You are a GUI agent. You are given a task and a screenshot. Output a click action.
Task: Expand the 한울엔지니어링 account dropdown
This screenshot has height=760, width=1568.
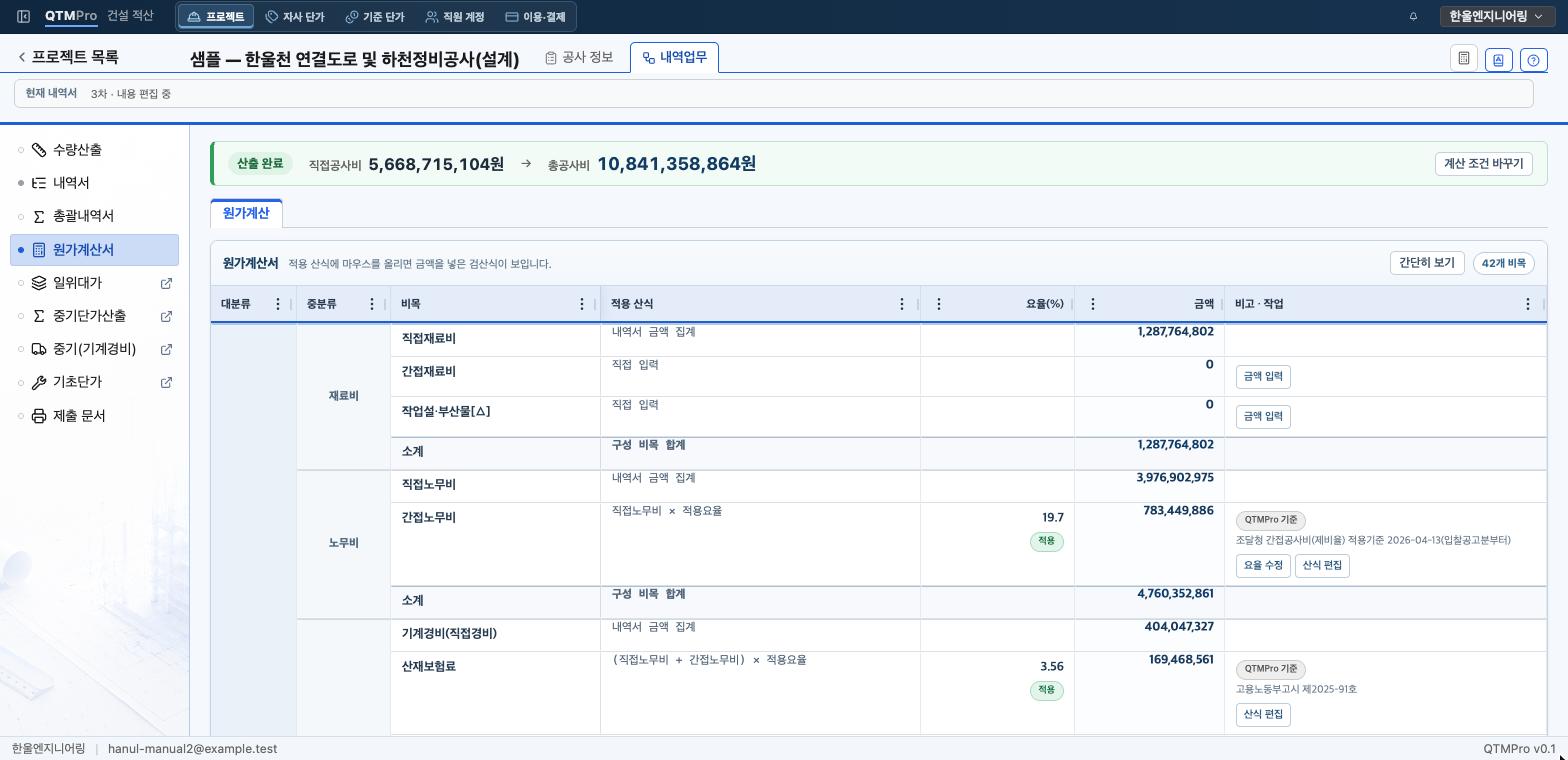(x=1496, y=17)
